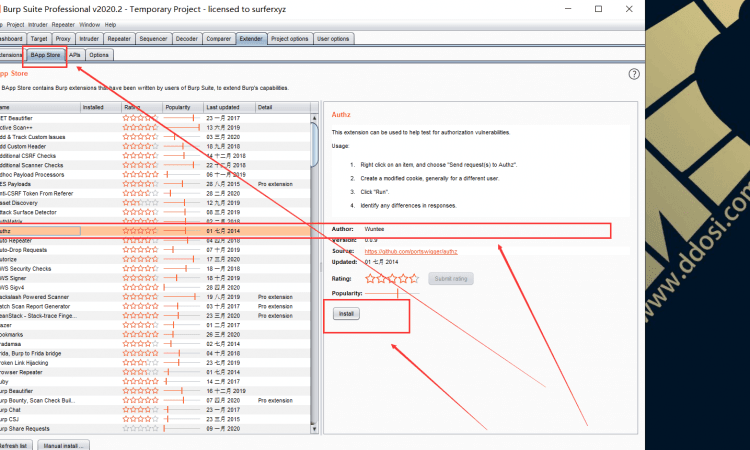Switch to the Target tab
The image size is (750, 450).
39,39
